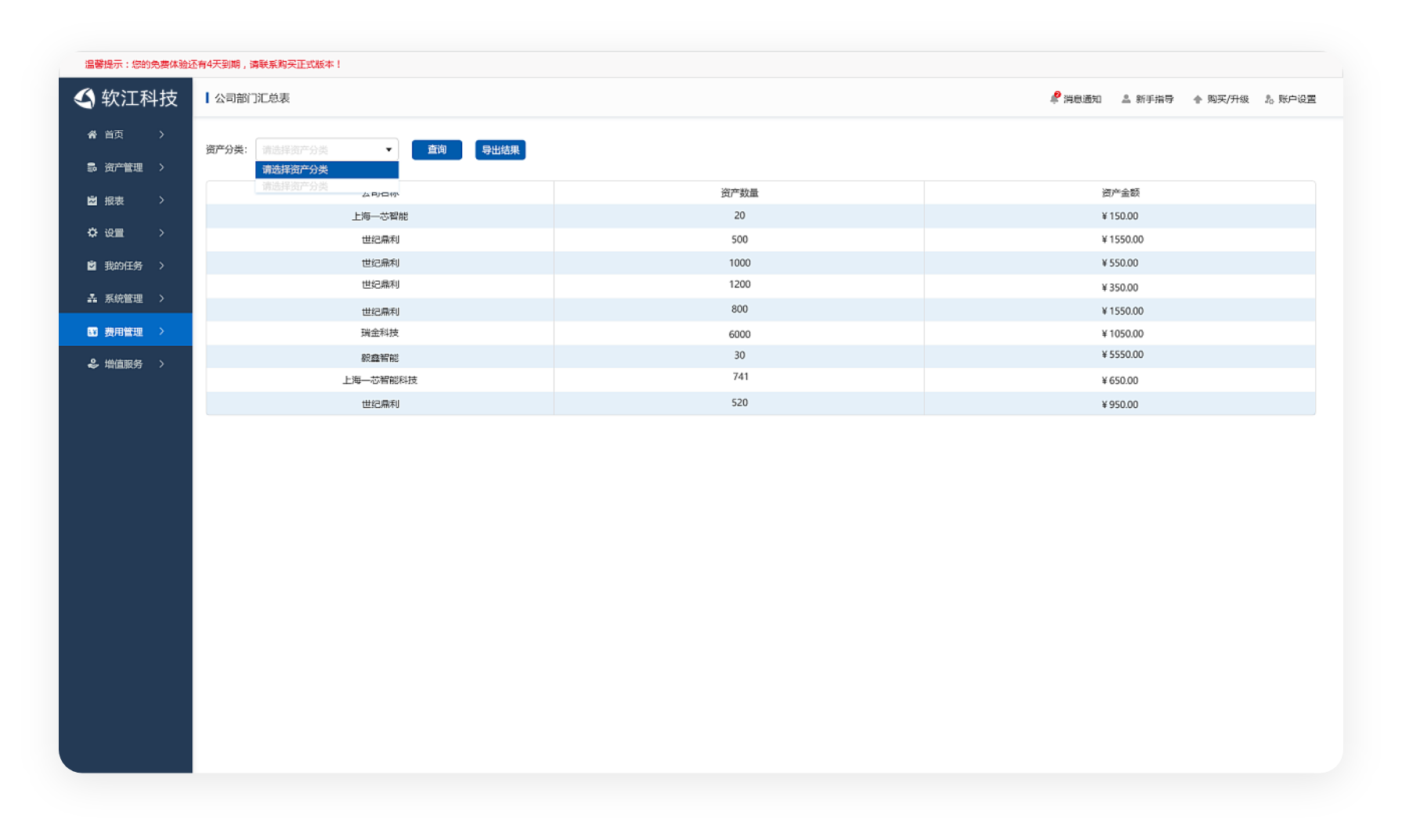The image size is (1402, 840).
Task: Open the 设置 menu item
Action: click(x=125, y=233)
